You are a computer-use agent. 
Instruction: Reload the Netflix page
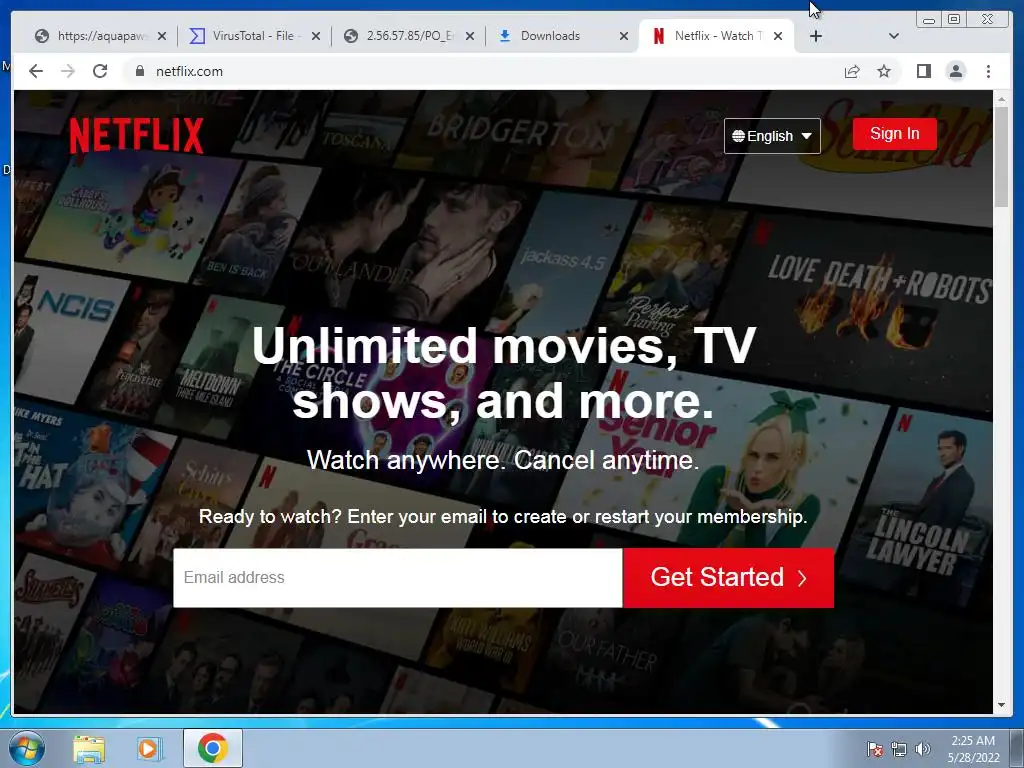click(100, 71)
